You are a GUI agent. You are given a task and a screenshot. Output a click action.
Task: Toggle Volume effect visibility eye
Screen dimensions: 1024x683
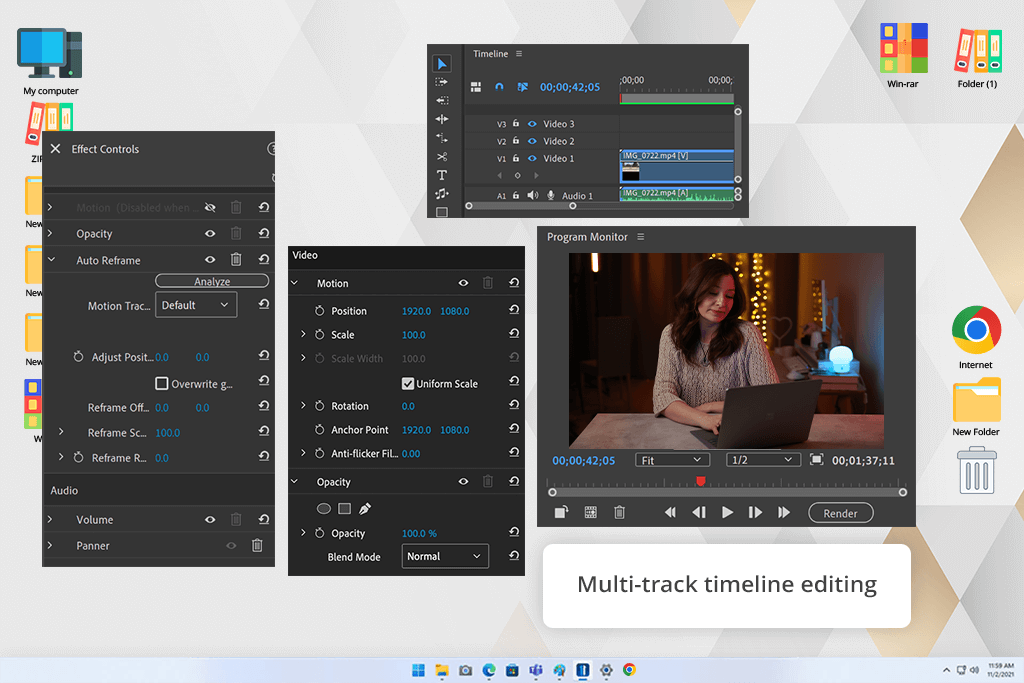pyautogui.click(x=210, y=519)
